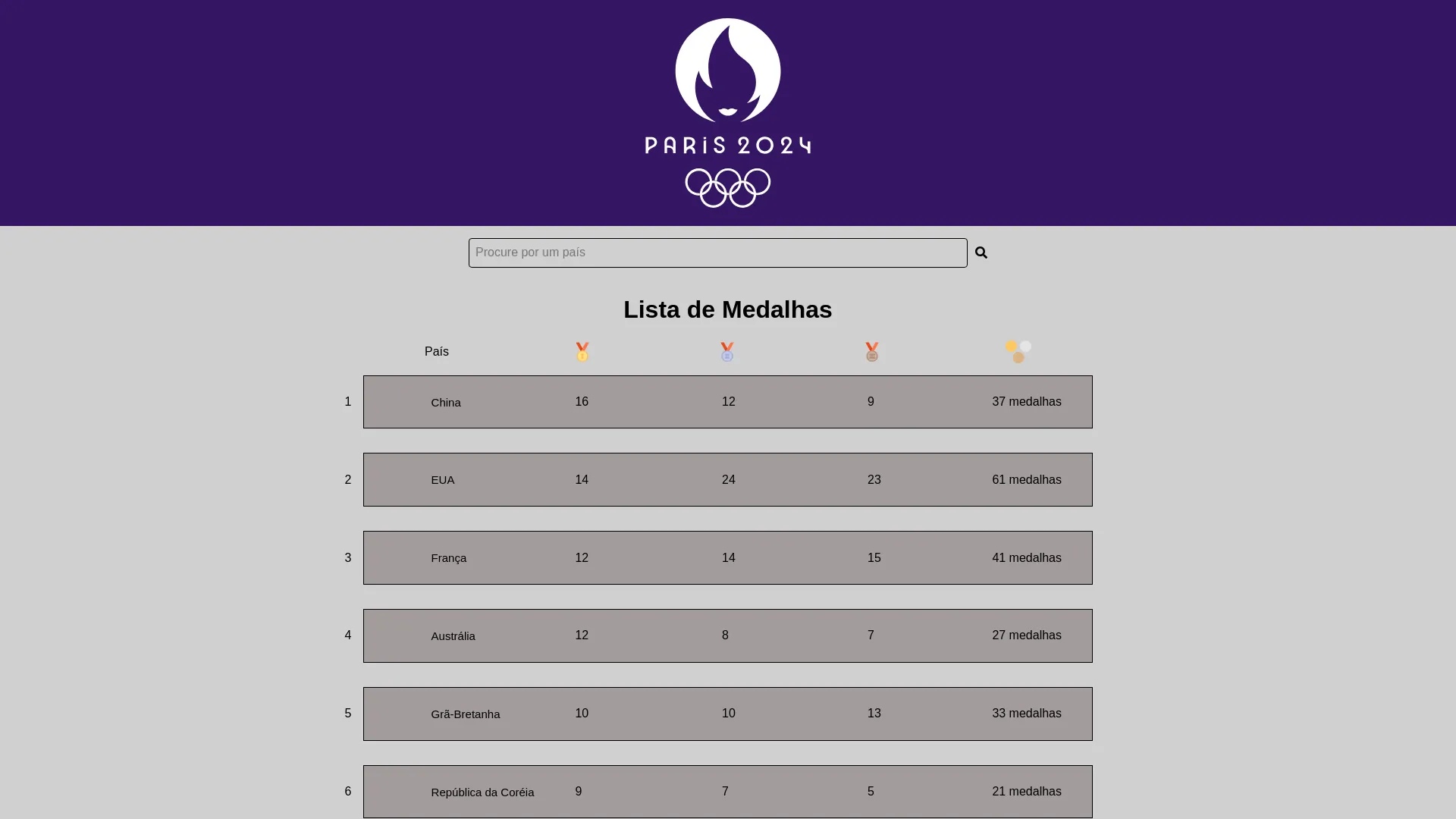Focus the 'Procure por um país' search field
The height and width of the screenshot is (819, 1456).
[717, 253]
